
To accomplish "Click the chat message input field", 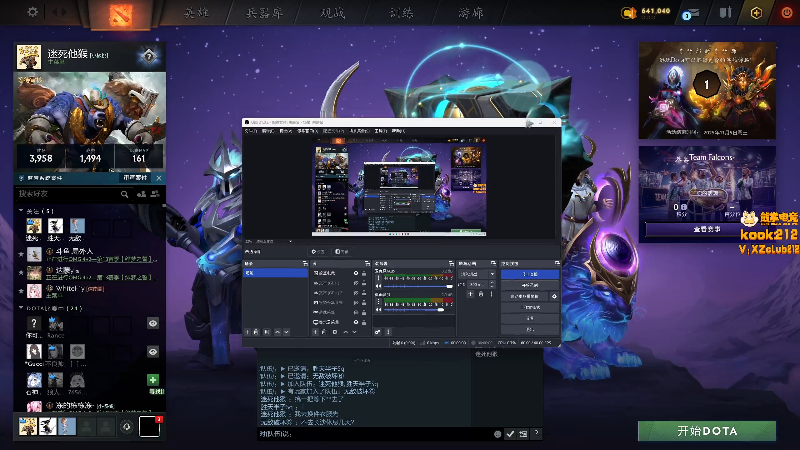I will 375,434.
